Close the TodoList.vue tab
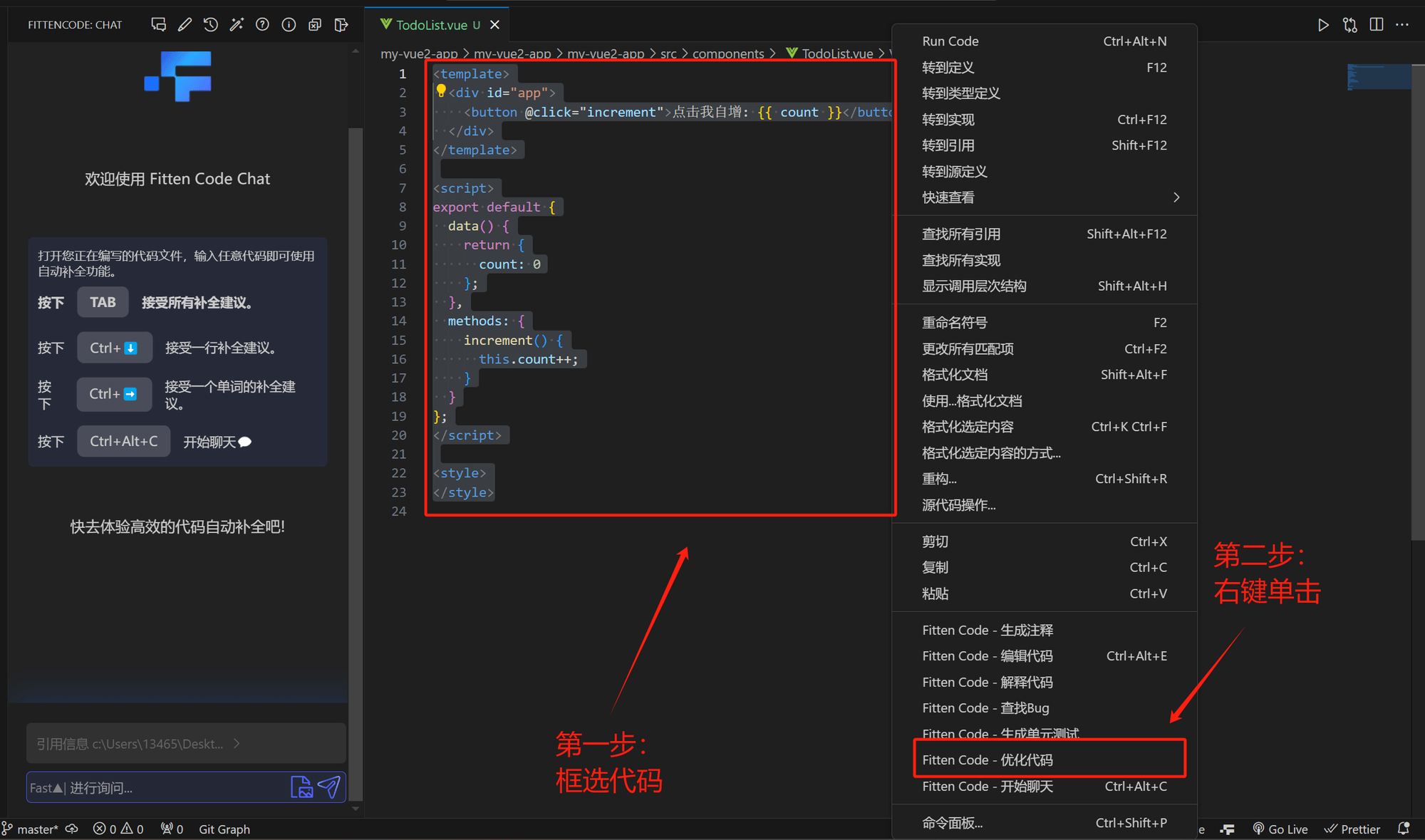This screenshot has width=1425, height=840. (494, 25)
